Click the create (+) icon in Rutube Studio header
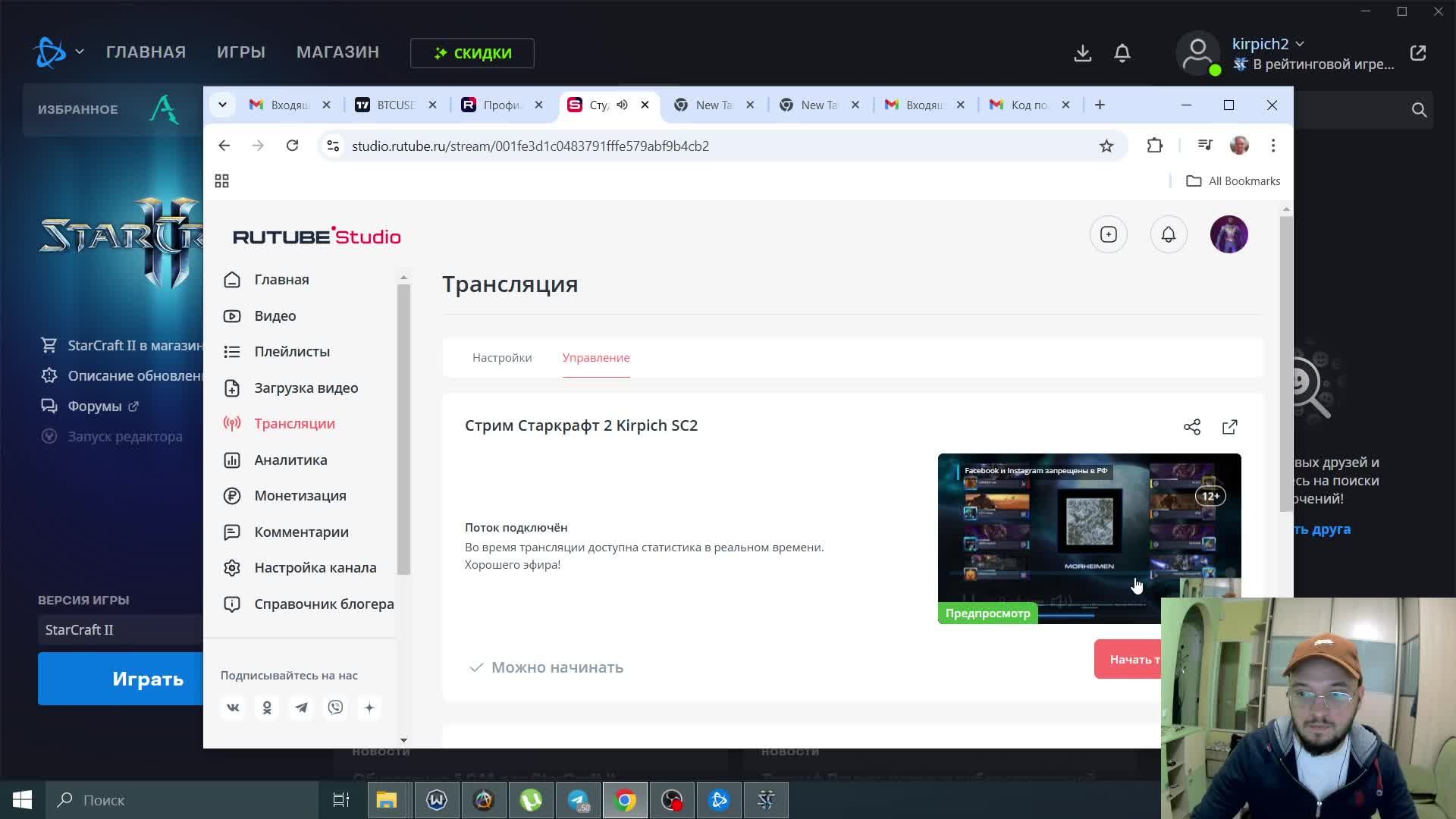This screenshot has width=1456, height=819. [x=1108, y=234]
